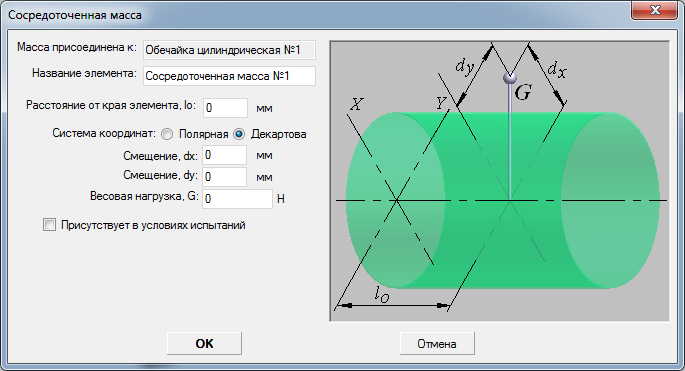Image resolution: width=685 pixels, height=371 pixels.
Task: Click the Y axis label in the diagram
Action: click(x=441, y=103)
